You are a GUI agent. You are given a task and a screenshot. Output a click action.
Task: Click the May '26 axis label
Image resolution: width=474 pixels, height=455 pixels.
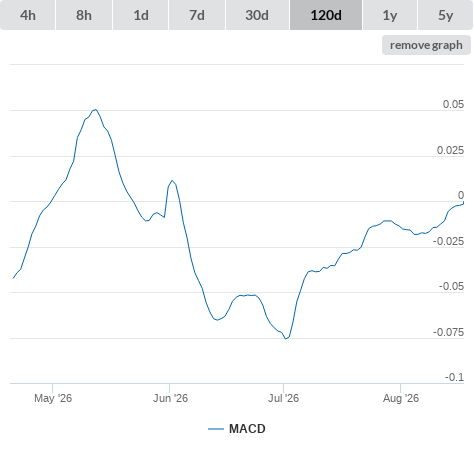[53, 398]
